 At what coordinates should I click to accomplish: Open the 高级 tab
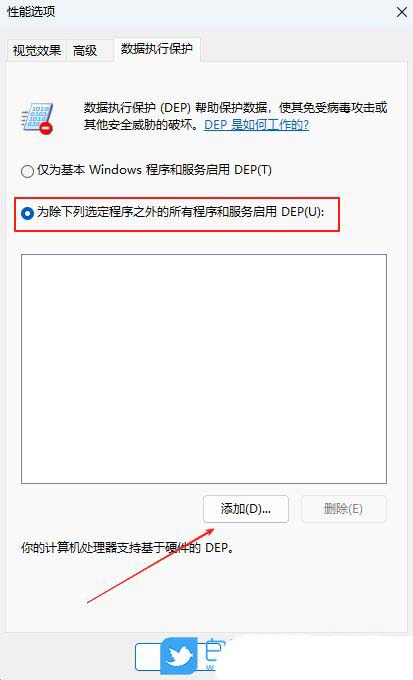coord(85,50)
